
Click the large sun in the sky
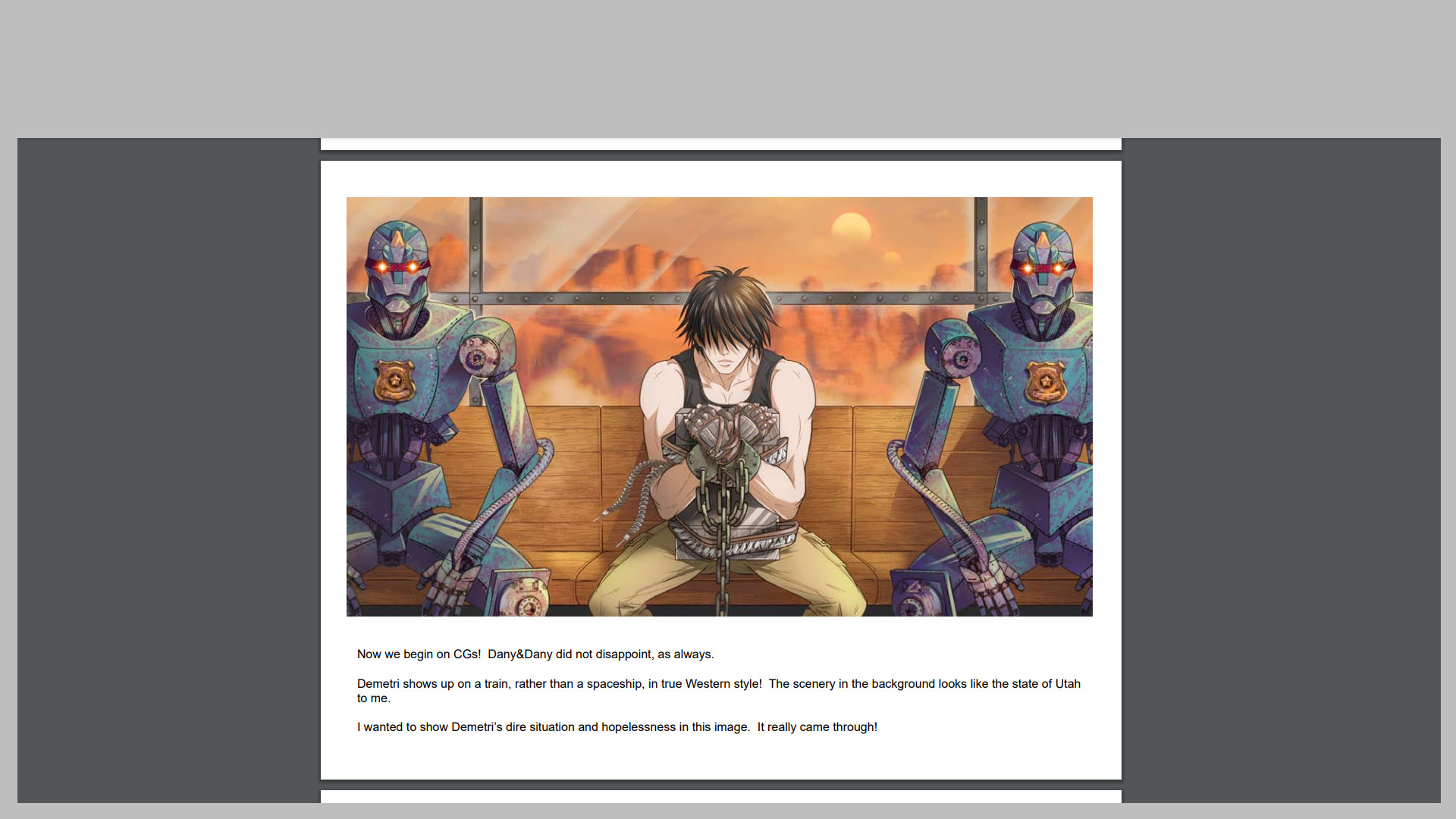point(851,228)
